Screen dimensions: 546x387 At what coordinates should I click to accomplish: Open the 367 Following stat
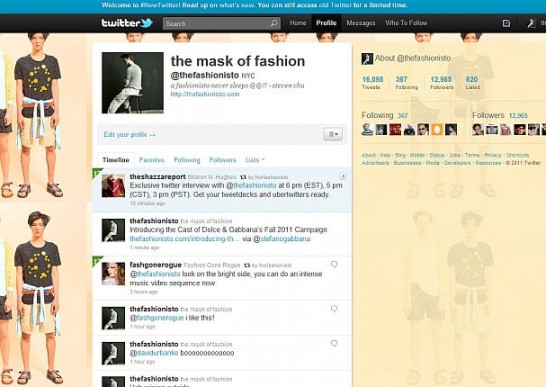coord(406,83)
